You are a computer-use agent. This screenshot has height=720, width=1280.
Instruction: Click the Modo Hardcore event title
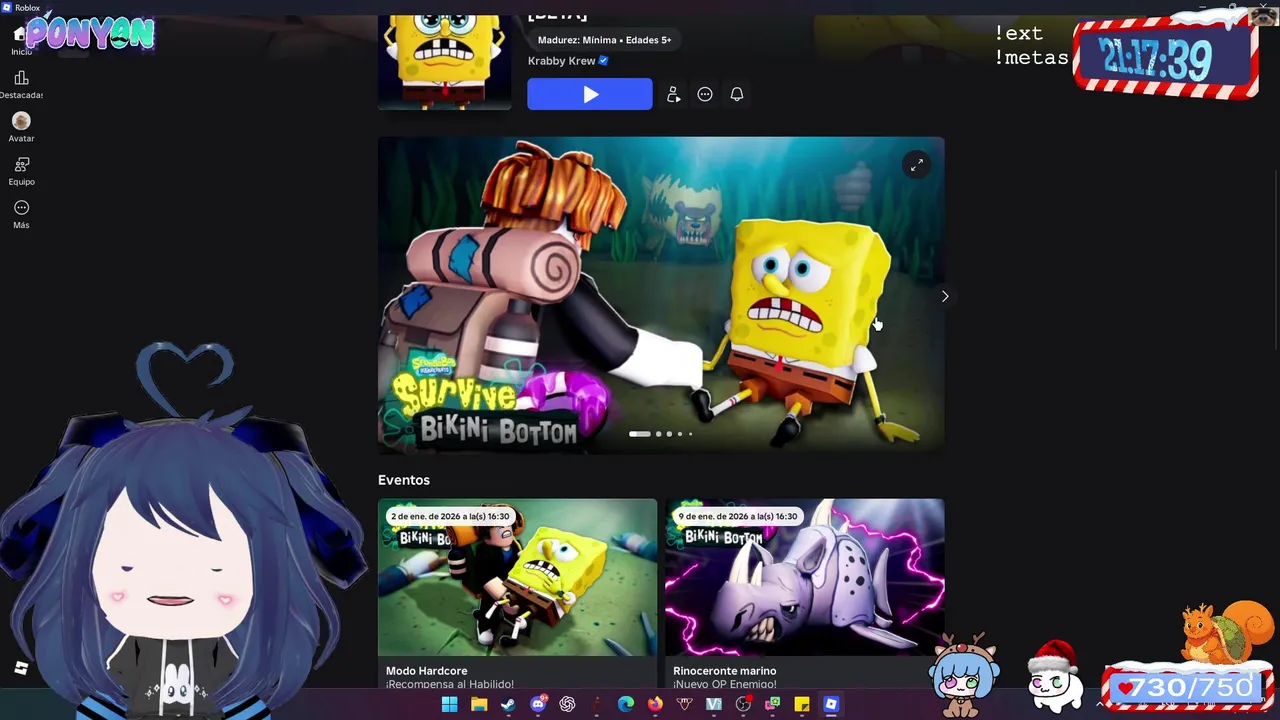pyautogui.click(x=427, y=671)
